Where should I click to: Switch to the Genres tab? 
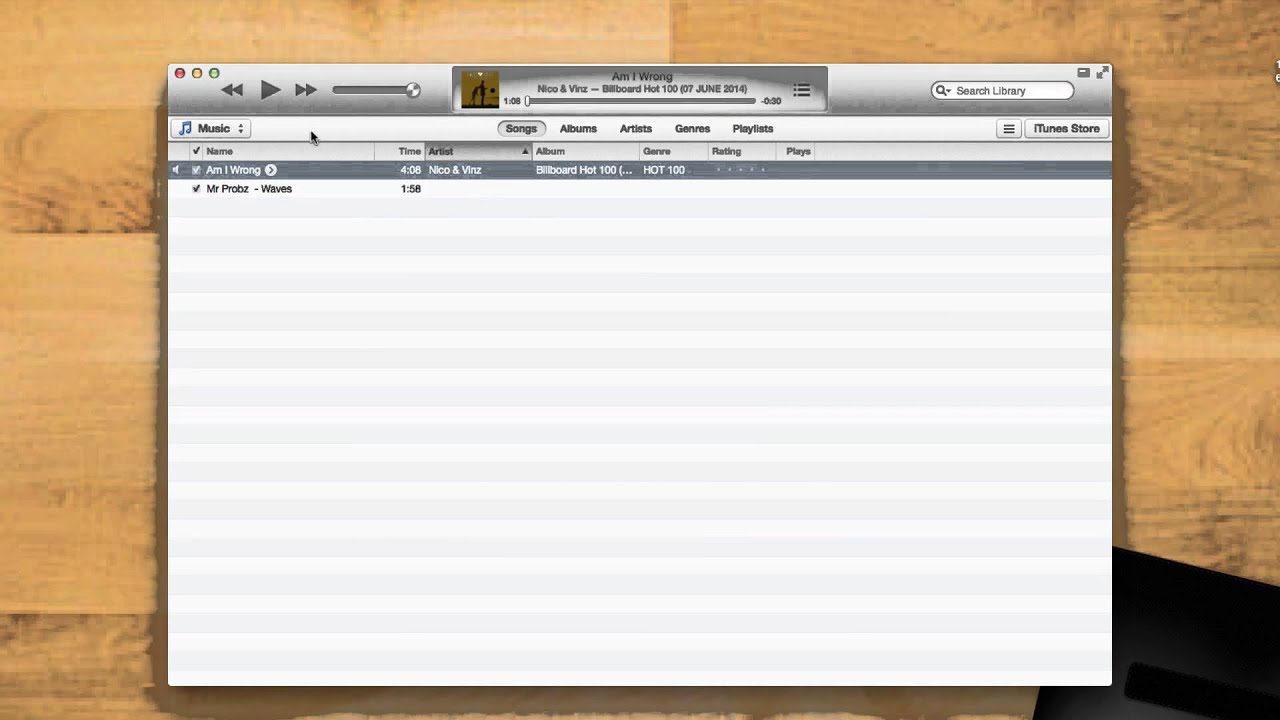coord(692,129)
